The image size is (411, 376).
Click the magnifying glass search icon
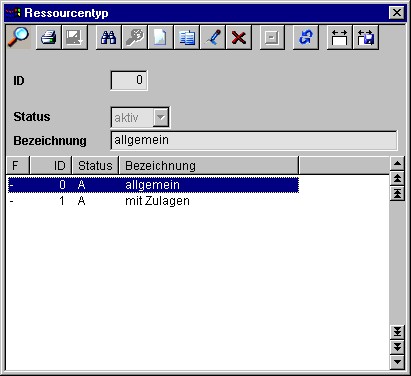pos(18,37)
